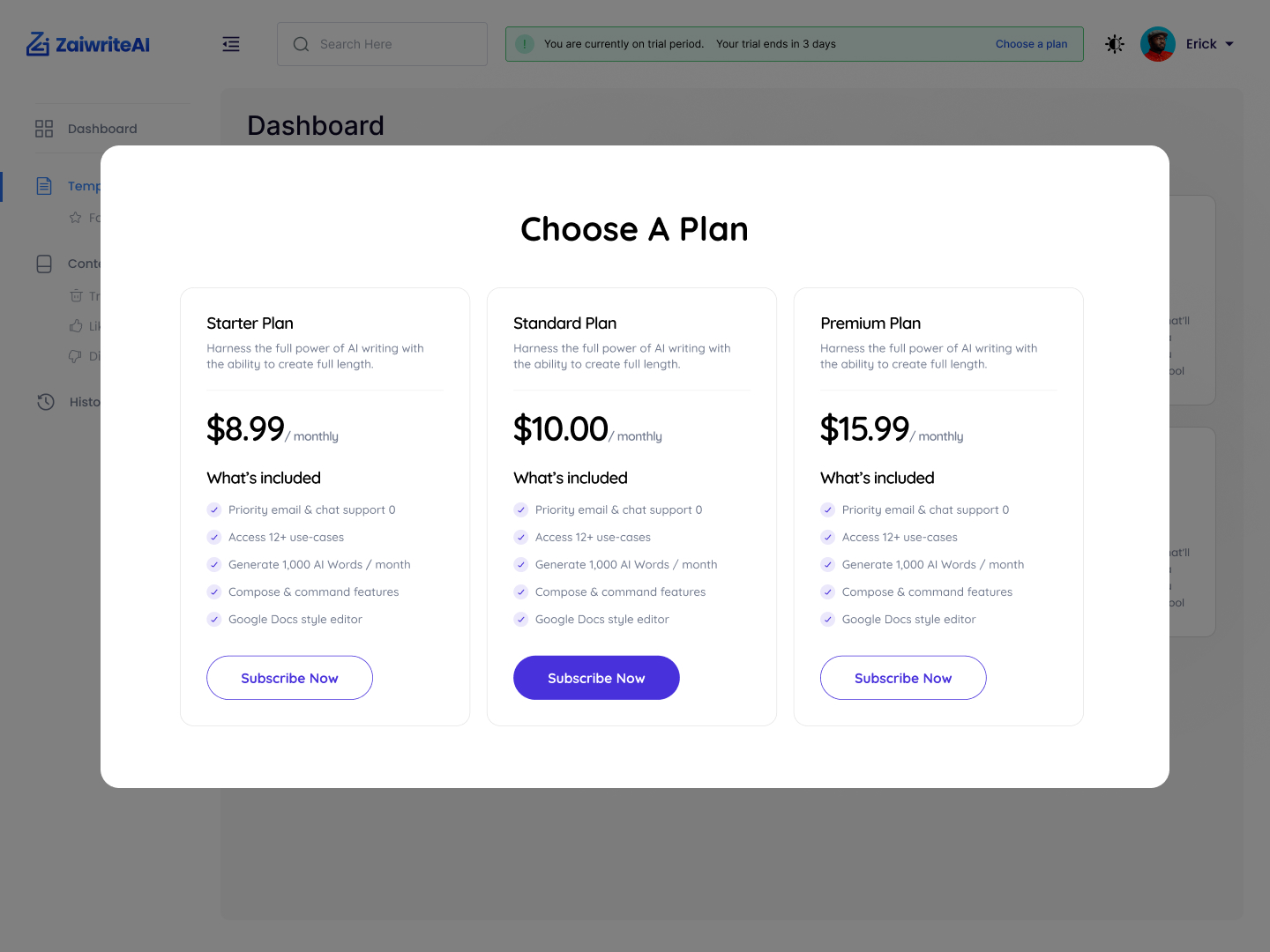Click Erick's profile avatar
The width and height of the screenshot is (1270, 952).
pos(1157,44)
